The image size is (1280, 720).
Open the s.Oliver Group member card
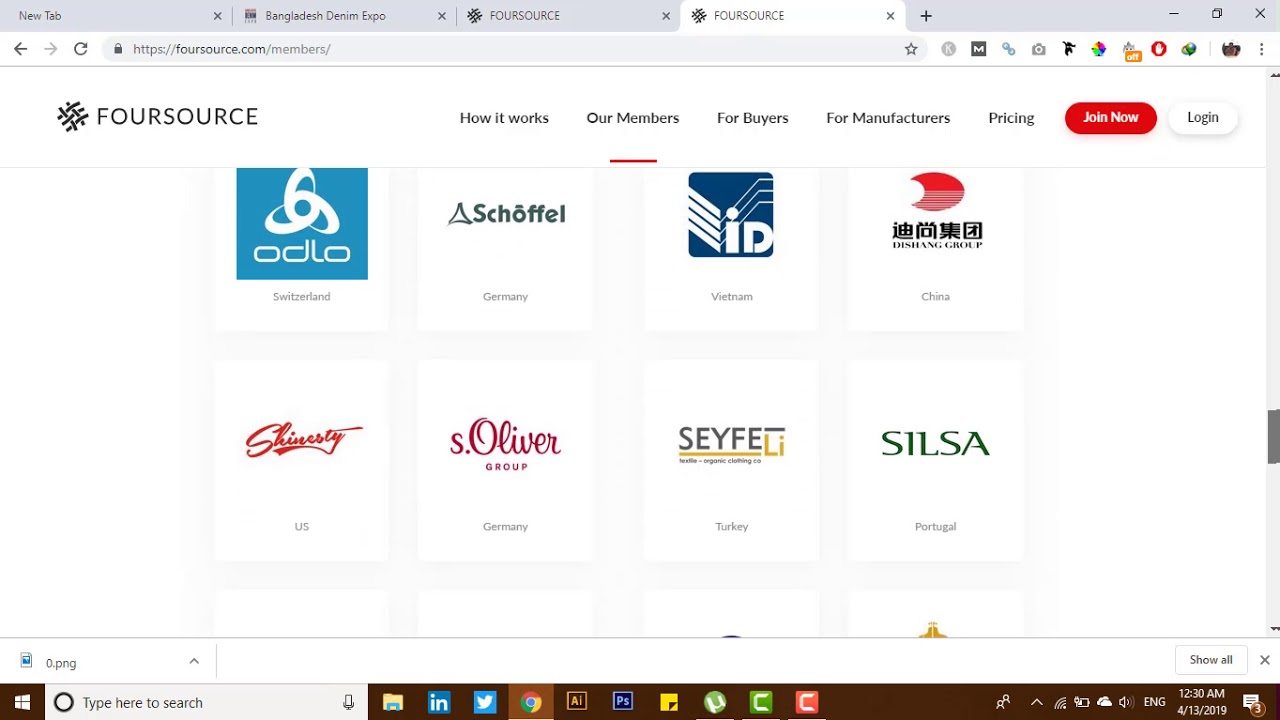[x=505, y=460]
